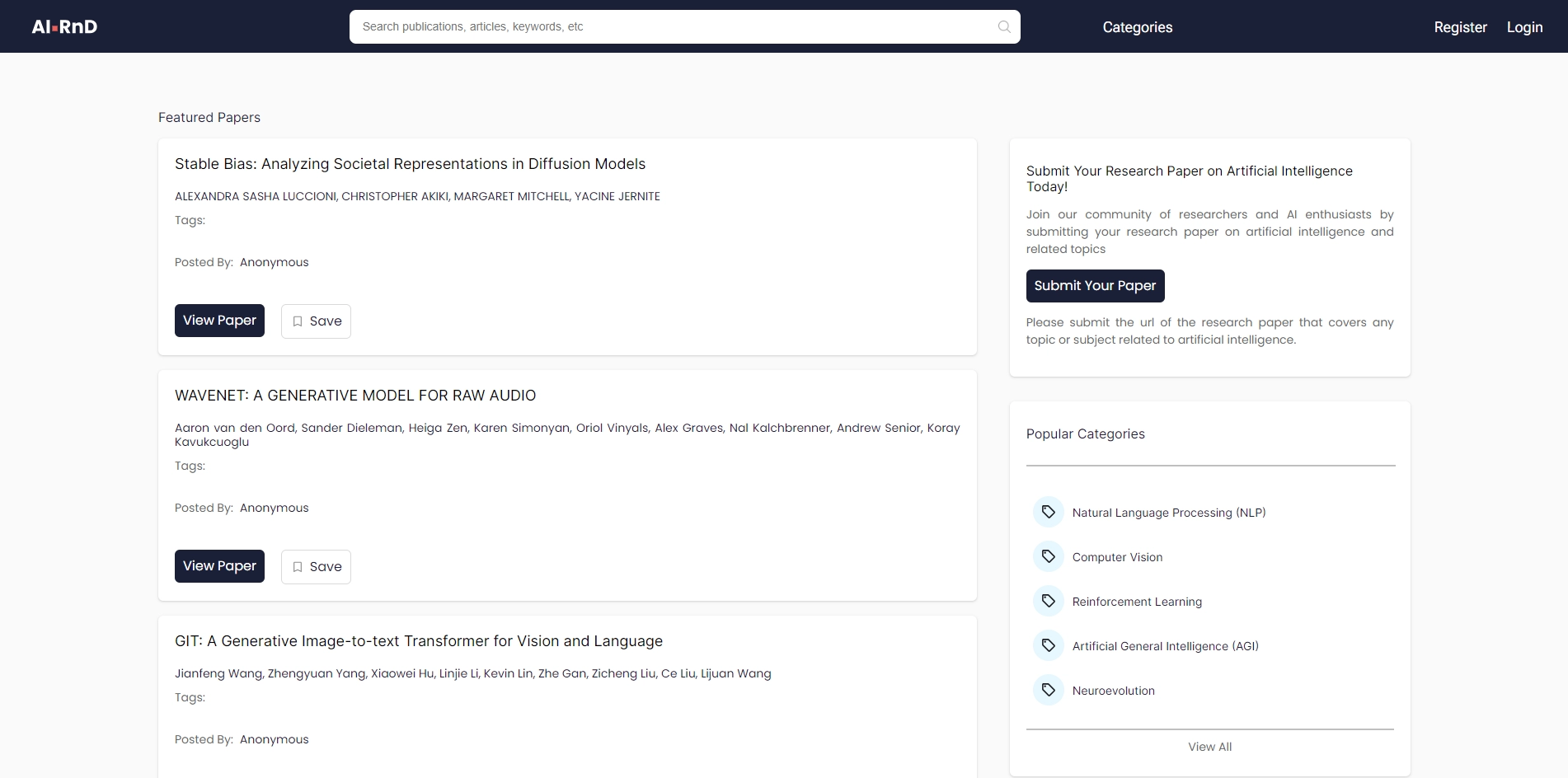This screenshot has height=778, width=1568.
Task: Expand popular categories with View All
Action: point(1209,747)
